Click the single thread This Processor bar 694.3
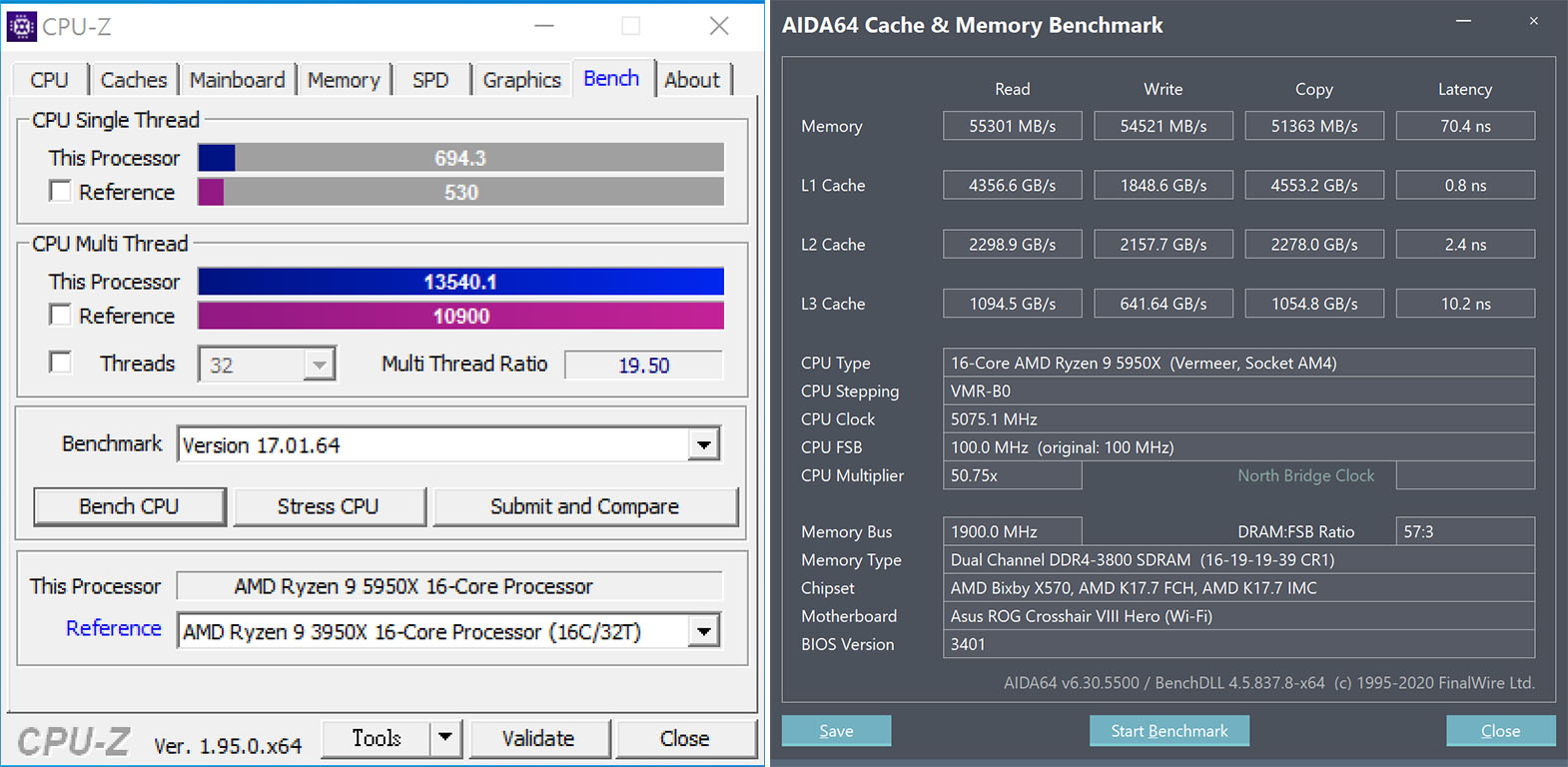The height and width of the screenshot is (767, 1568). pyautogui.click(x=460, y=158)
